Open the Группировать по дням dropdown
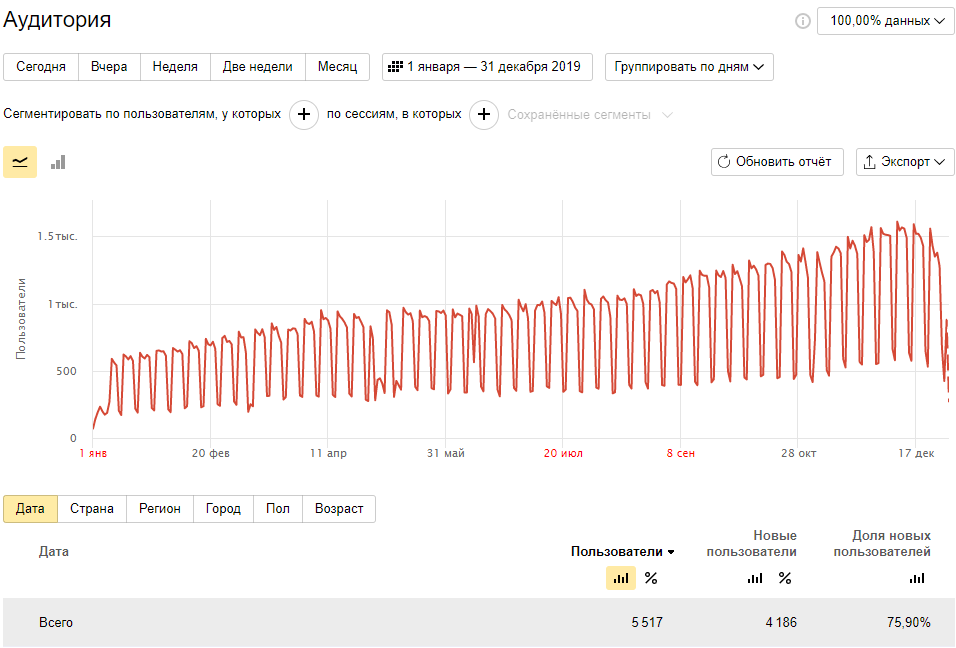Screen dimensions: 956x648 (x=689, y=67)
